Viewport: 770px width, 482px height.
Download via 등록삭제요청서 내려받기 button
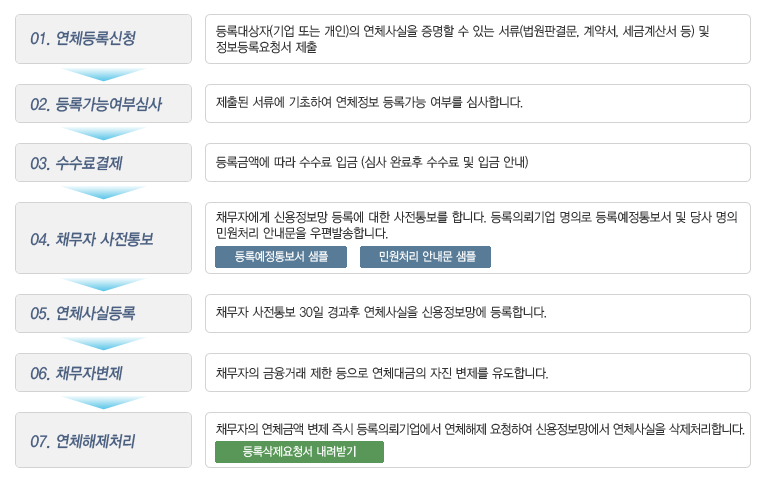coord(299,452)
